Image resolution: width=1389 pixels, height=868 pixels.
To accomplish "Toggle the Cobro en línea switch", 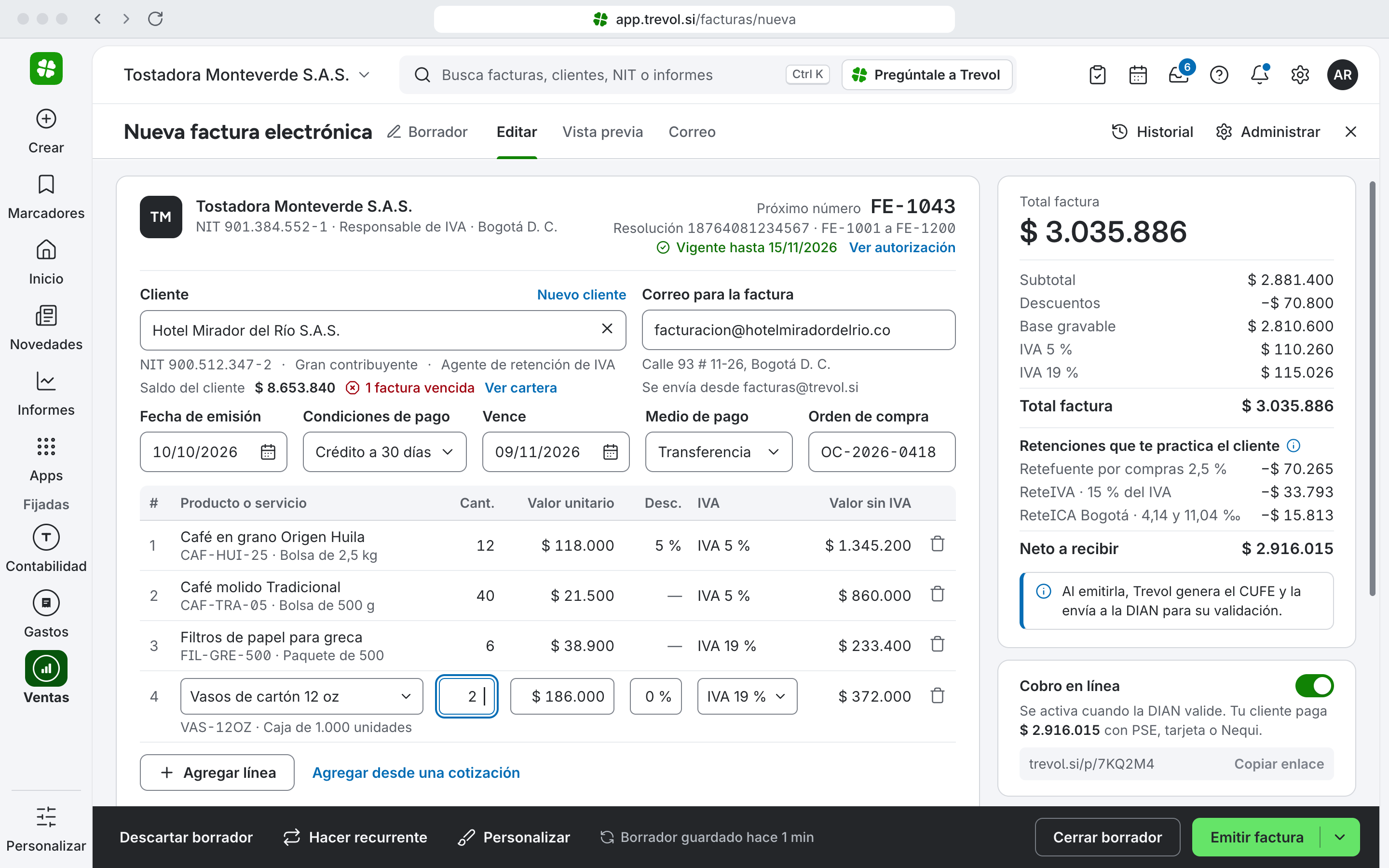I will tap(1314, 685).
